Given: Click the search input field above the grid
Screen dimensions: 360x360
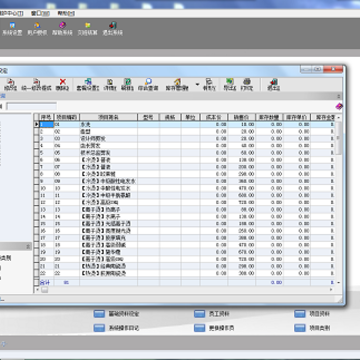Looking at the screenshot, I should [31, 106].
